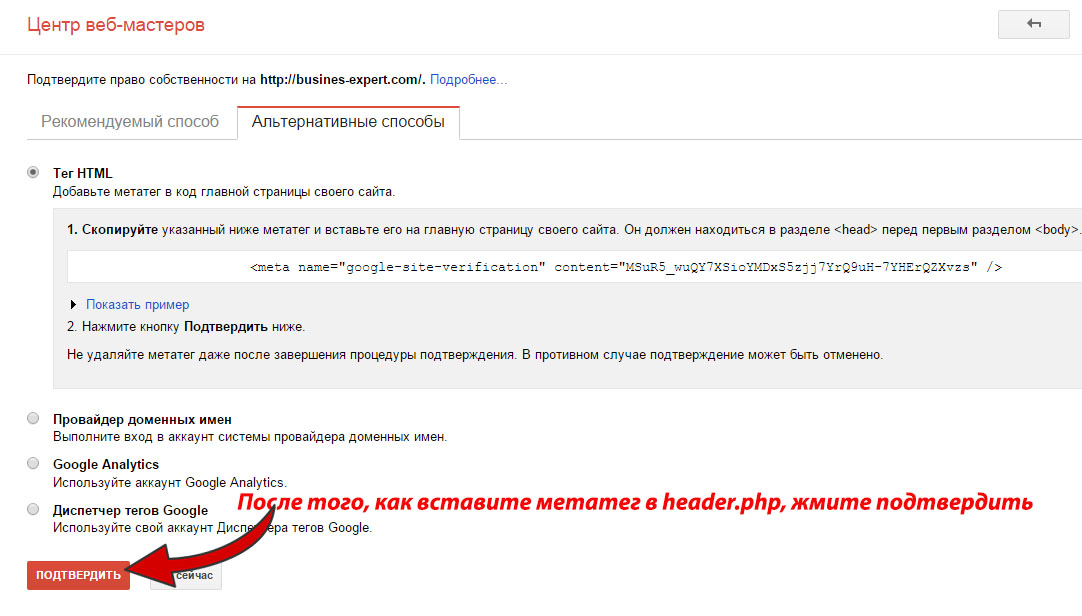
Task: Click the red ПОДТВЕРДИТЬ button
Action: tap(78, 575)
